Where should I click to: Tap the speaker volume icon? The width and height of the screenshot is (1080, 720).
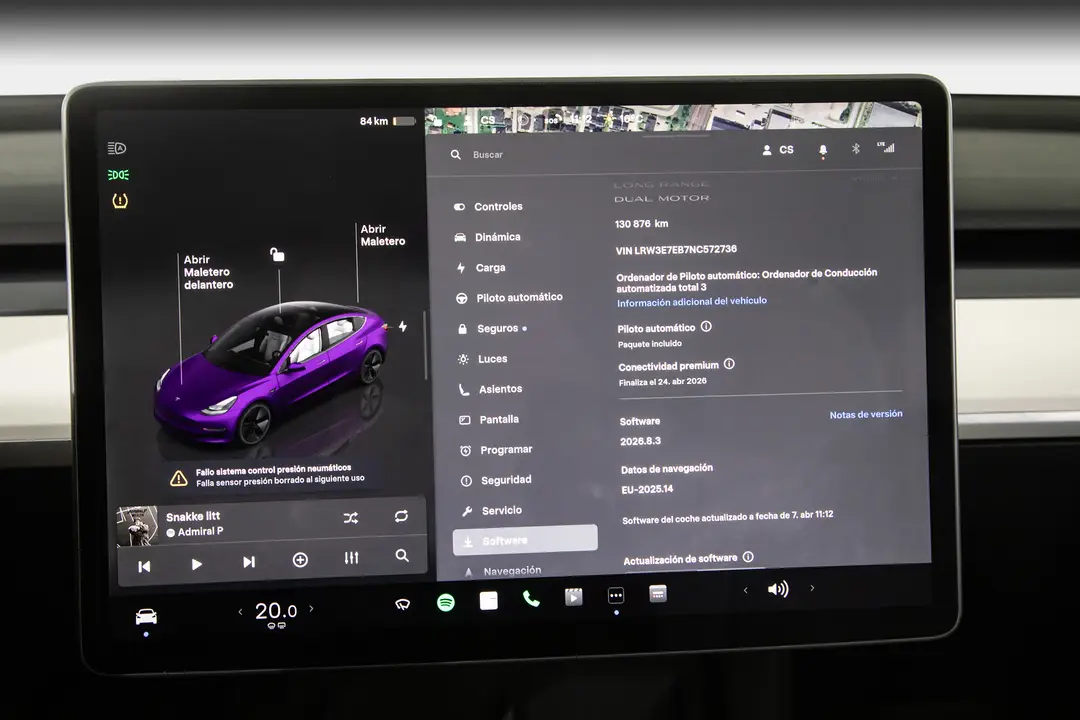tap(778, 589)
